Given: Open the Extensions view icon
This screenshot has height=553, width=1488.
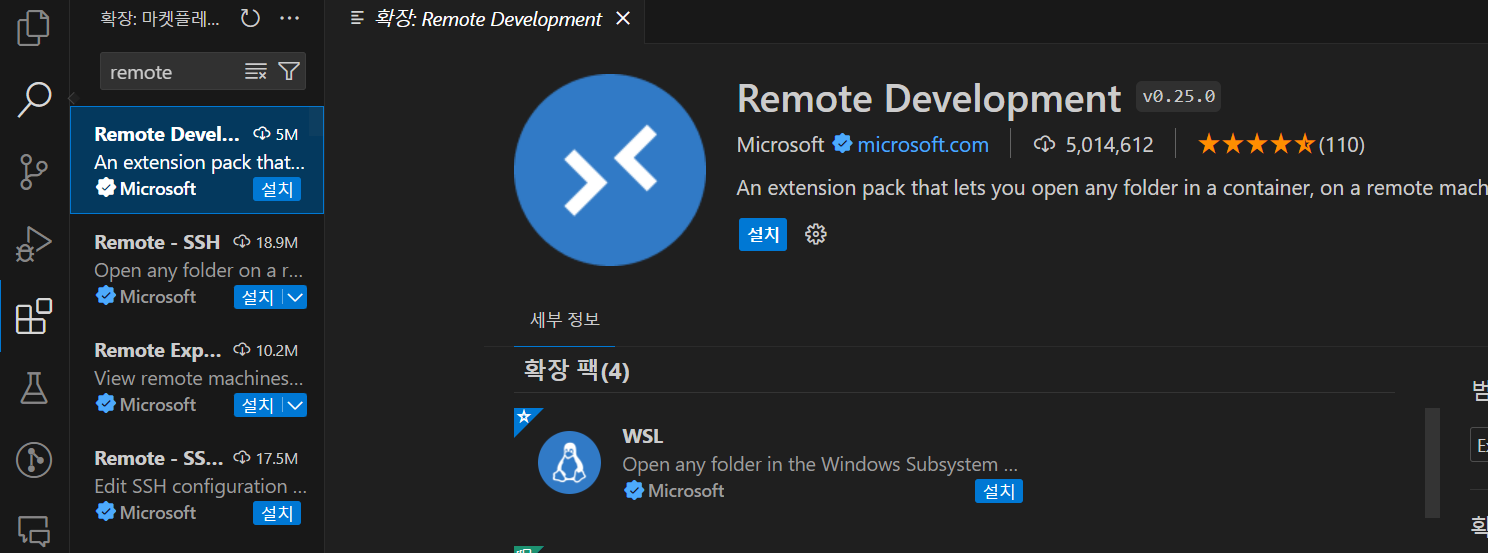Looking at the screenshot, I should pos(34,316).
